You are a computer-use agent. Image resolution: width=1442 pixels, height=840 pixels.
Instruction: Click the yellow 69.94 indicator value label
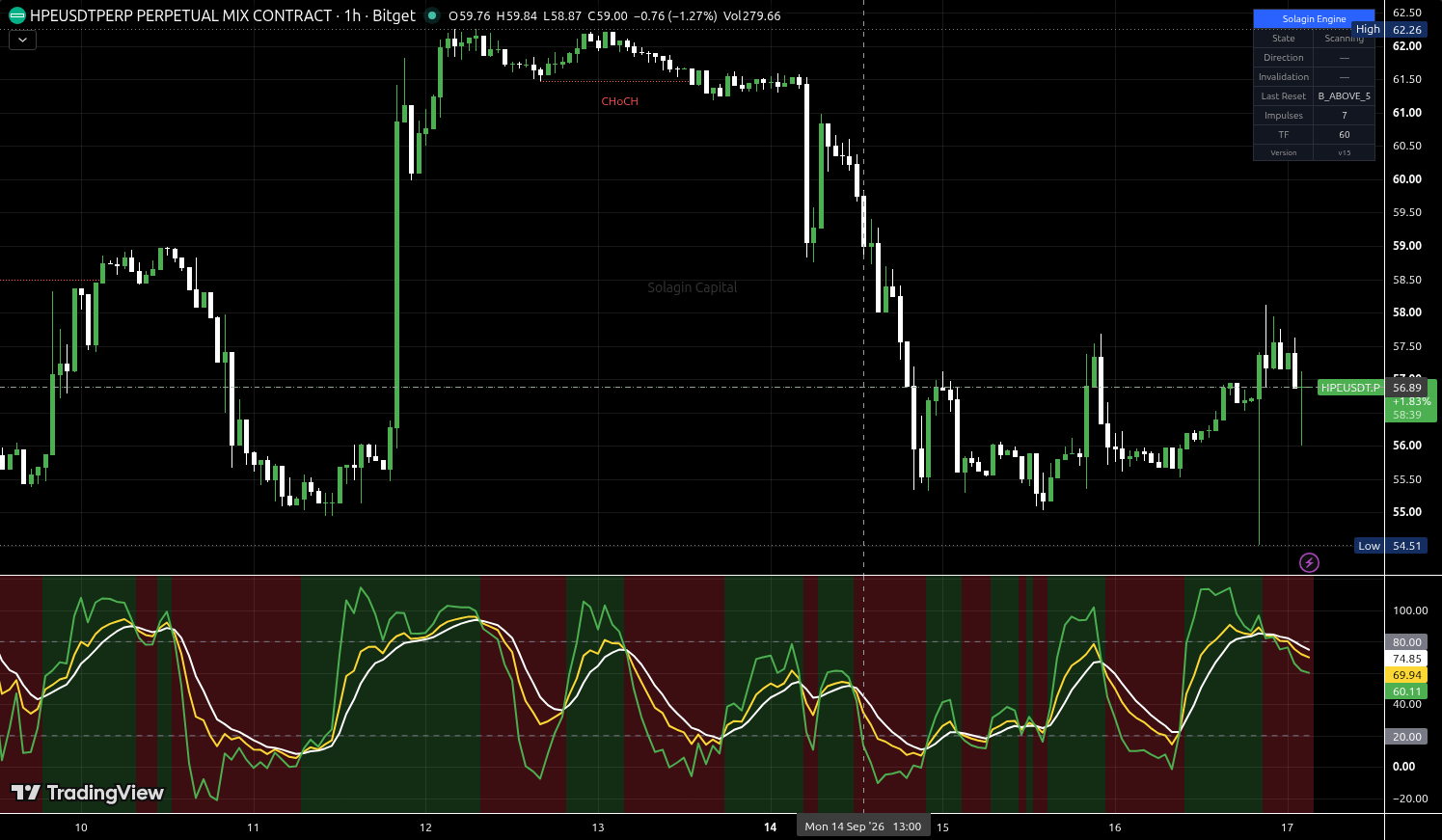click(1406, 675)
